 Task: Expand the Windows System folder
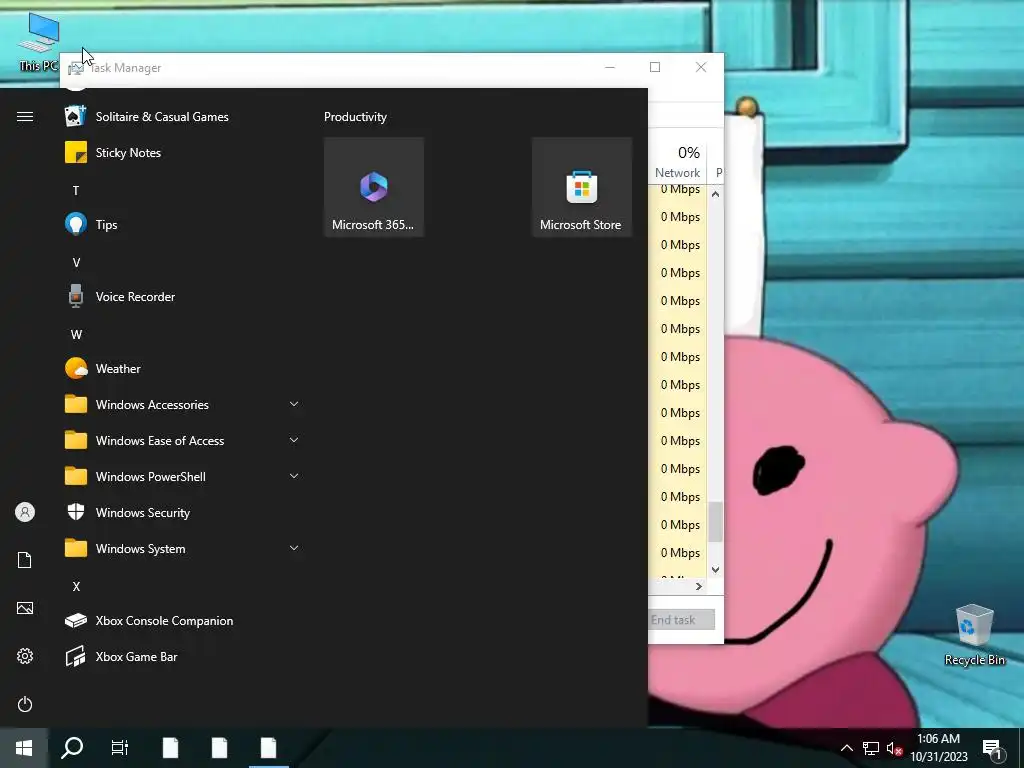pyautogui.click(x=183, y=549)
